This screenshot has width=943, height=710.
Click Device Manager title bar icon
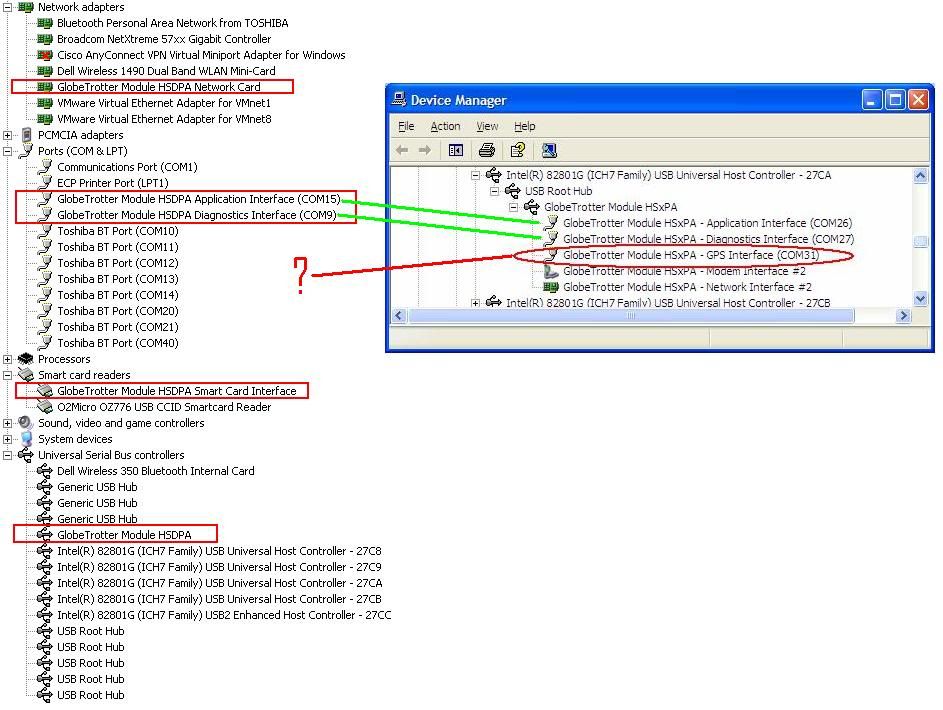398,99
